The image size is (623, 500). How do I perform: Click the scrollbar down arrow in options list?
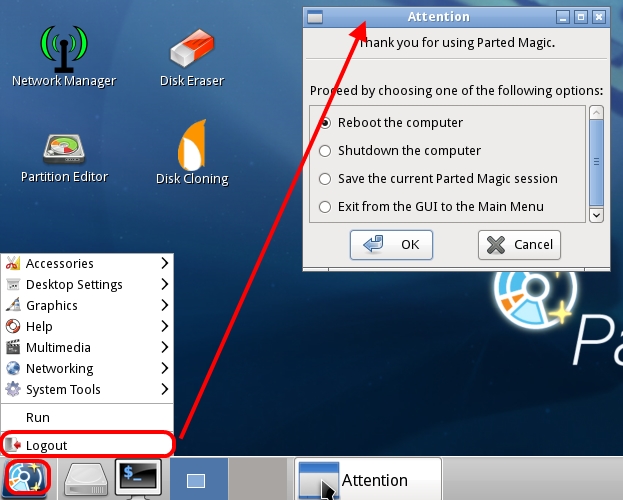(x=596, y=215)
